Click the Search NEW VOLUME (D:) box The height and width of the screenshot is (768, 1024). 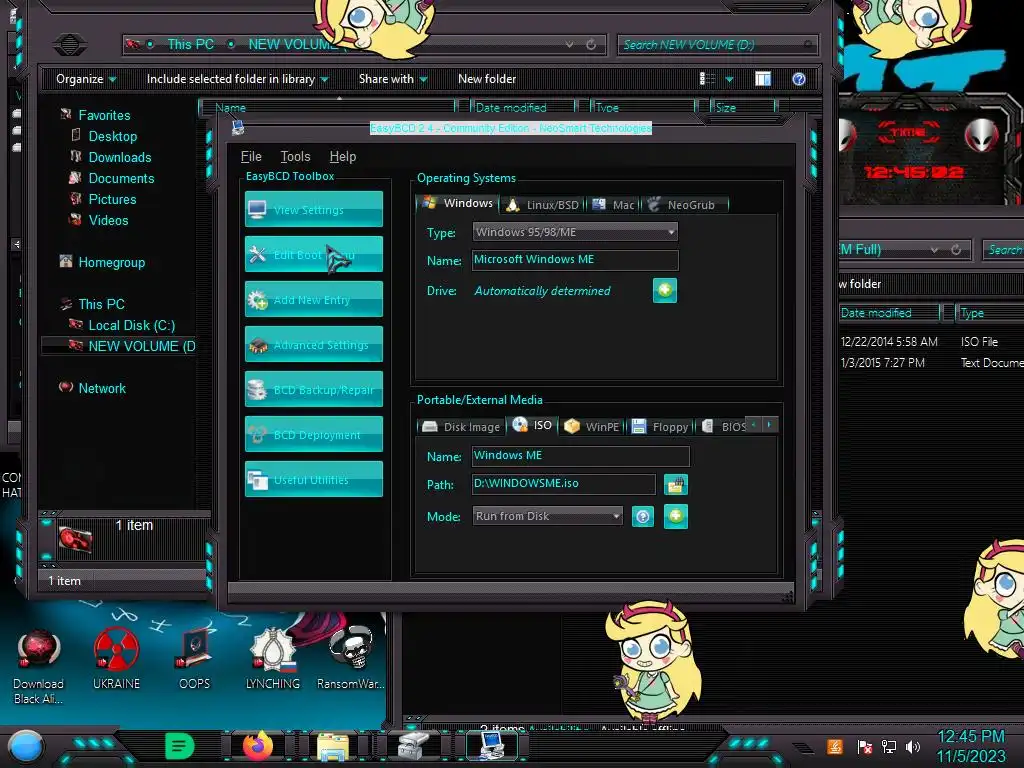(x=716, y=44)
